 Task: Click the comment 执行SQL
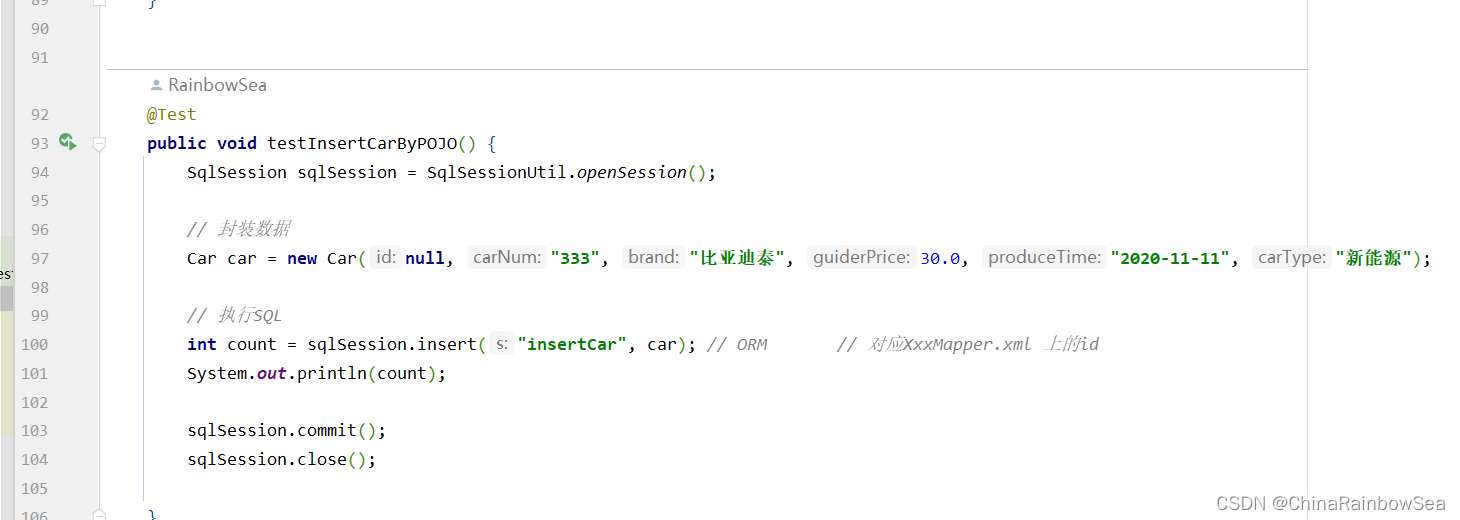(235, 315)
